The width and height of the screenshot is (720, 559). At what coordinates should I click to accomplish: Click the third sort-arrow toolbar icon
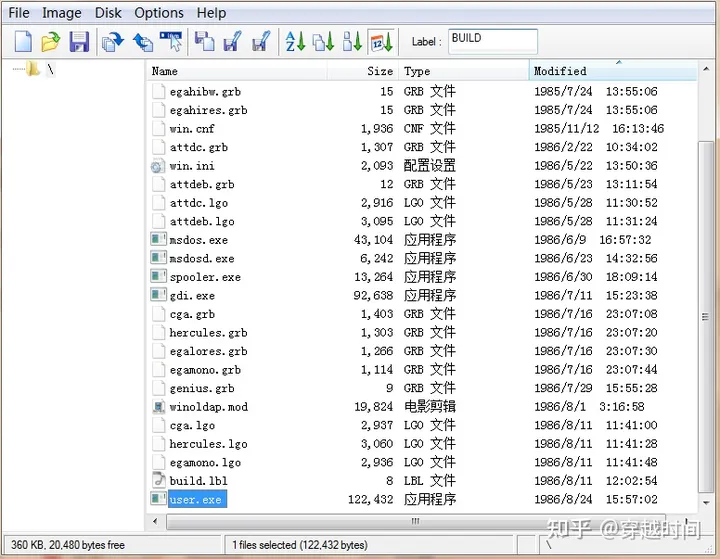[x=352, y=41]
